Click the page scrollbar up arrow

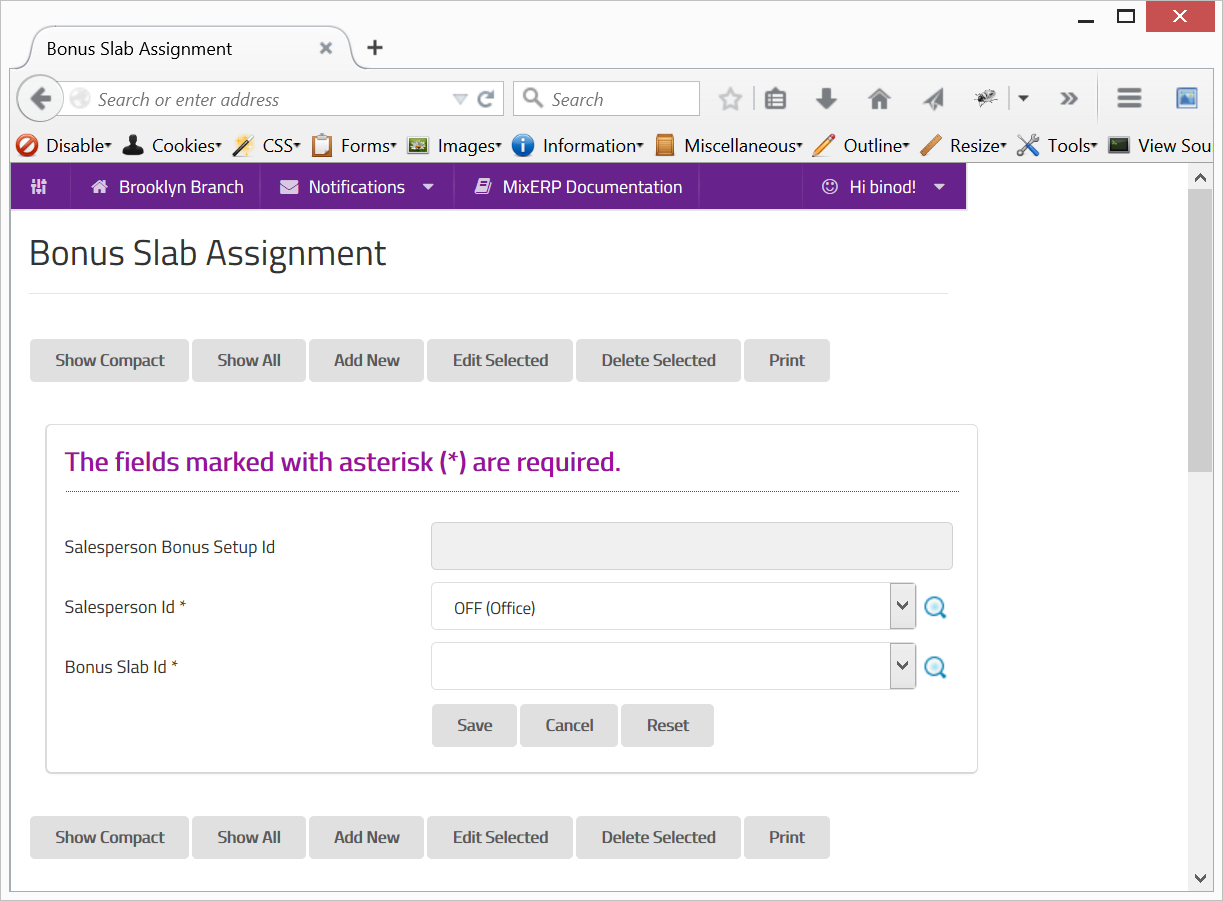coord(1201,177)
